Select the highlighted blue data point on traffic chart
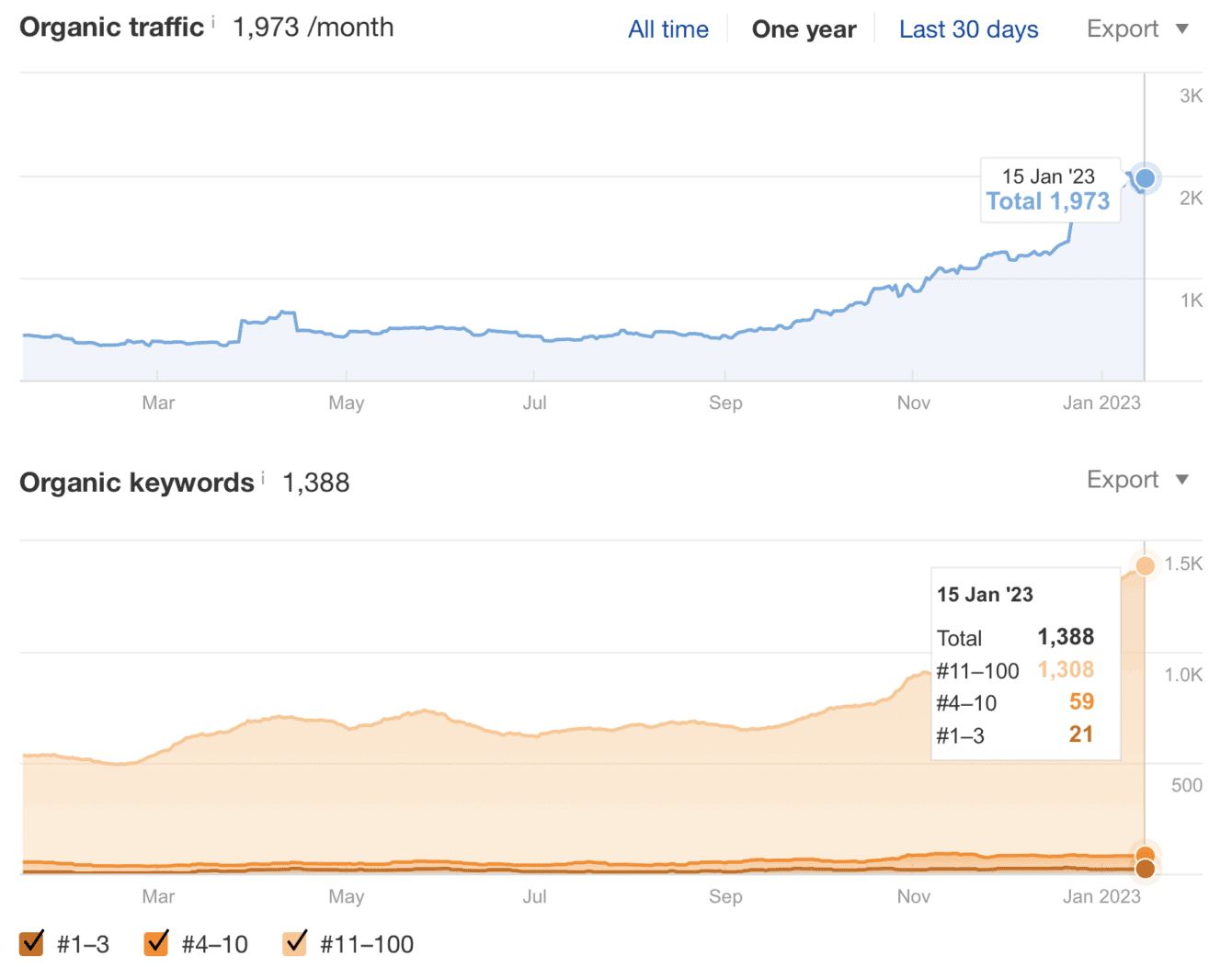 (1145, 178)
